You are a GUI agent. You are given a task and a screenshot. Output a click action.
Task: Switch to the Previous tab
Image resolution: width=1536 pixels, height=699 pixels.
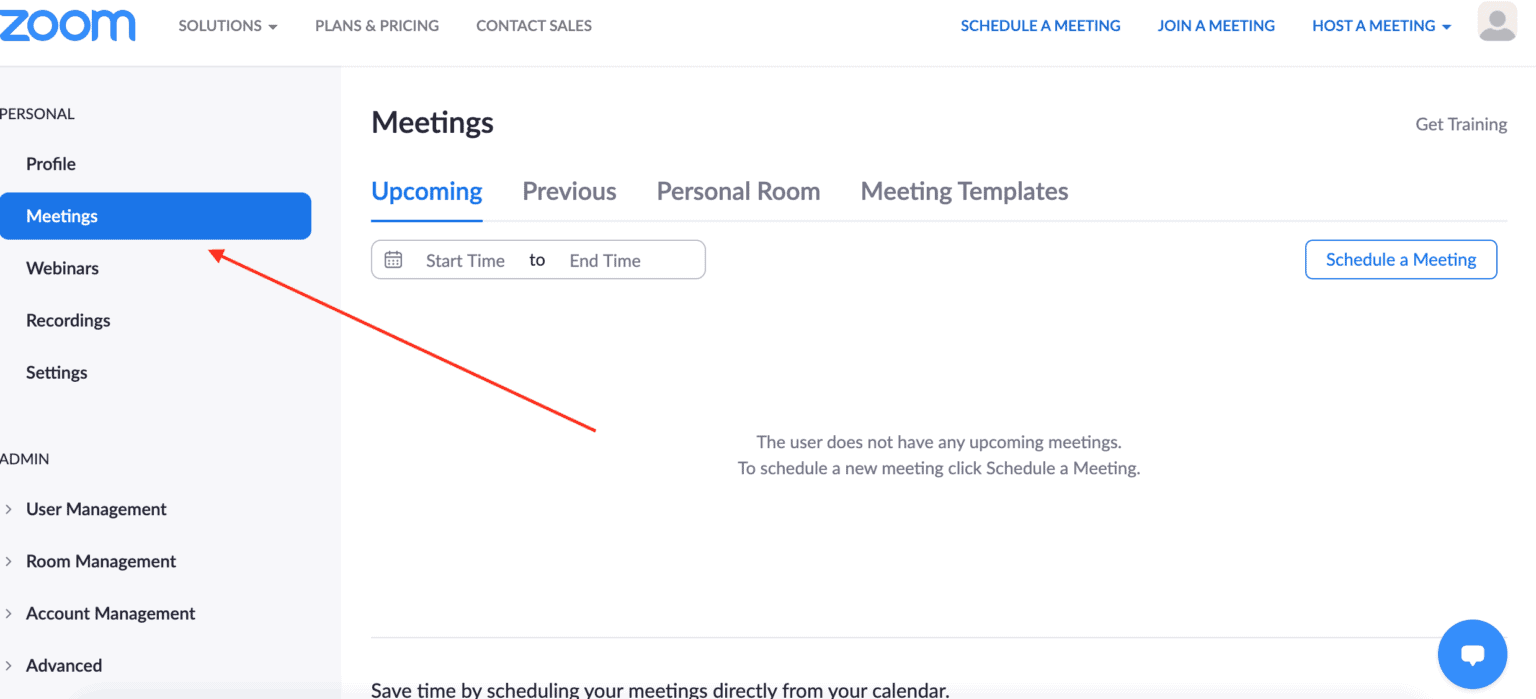569,190
